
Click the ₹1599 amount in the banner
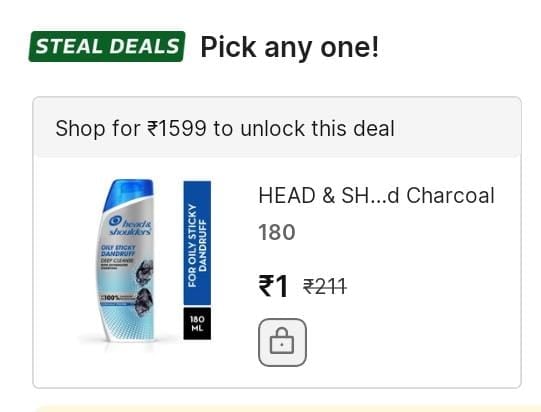point(177,128)
